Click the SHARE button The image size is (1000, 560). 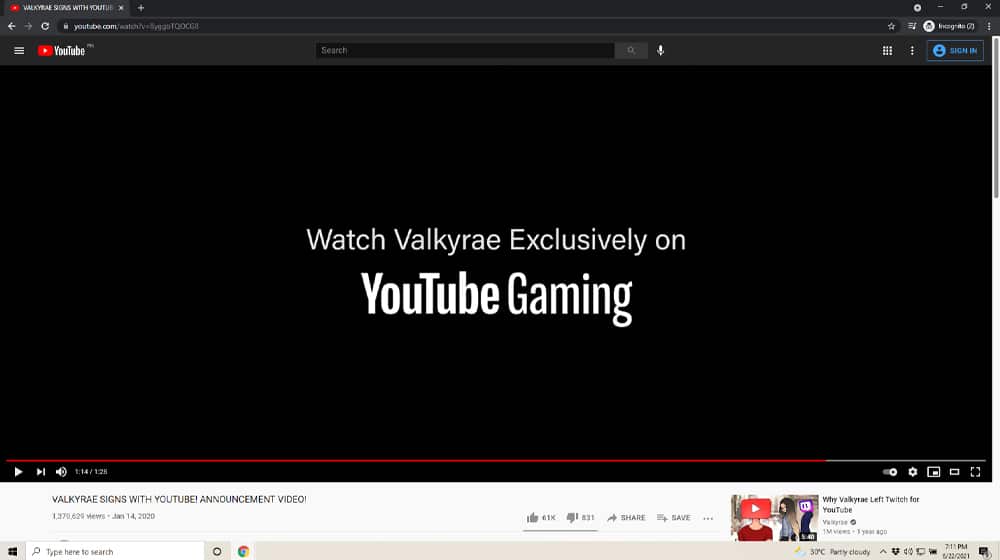pyautogui.click(x=626, y=517)
